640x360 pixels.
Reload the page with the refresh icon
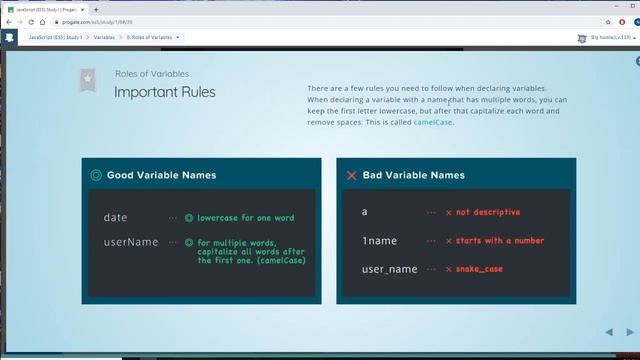31,22
